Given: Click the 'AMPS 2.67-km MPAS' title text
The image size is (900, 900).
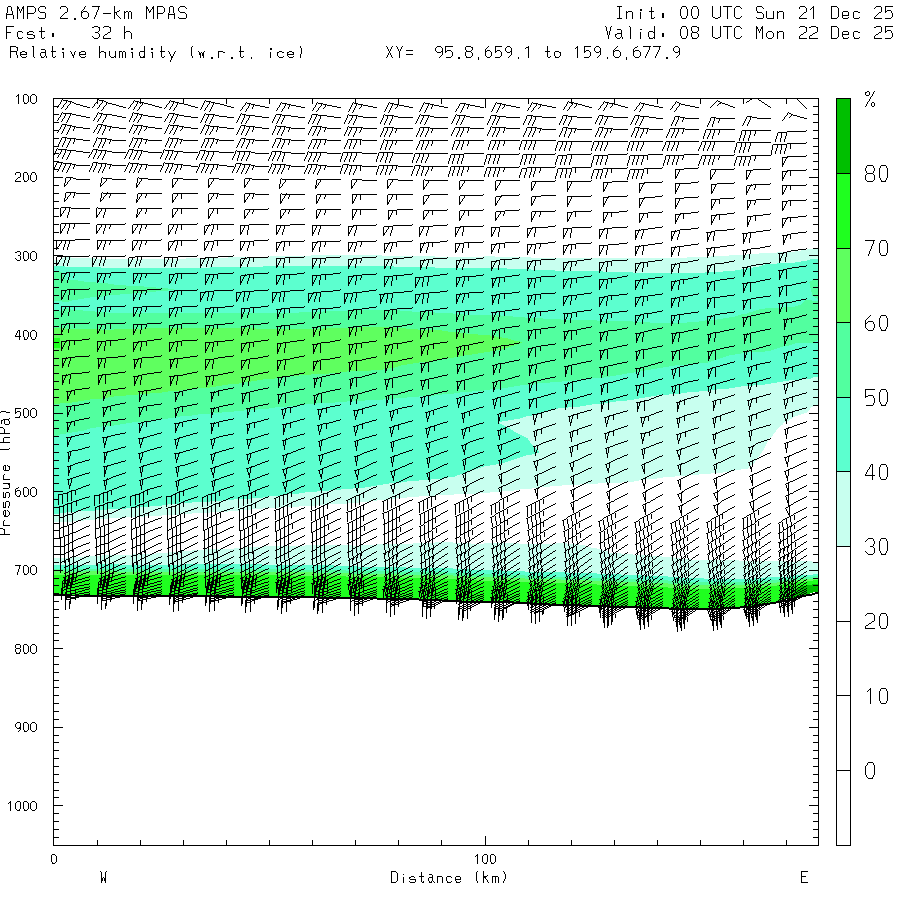Looking at the screenshot, I should point(96,13).
